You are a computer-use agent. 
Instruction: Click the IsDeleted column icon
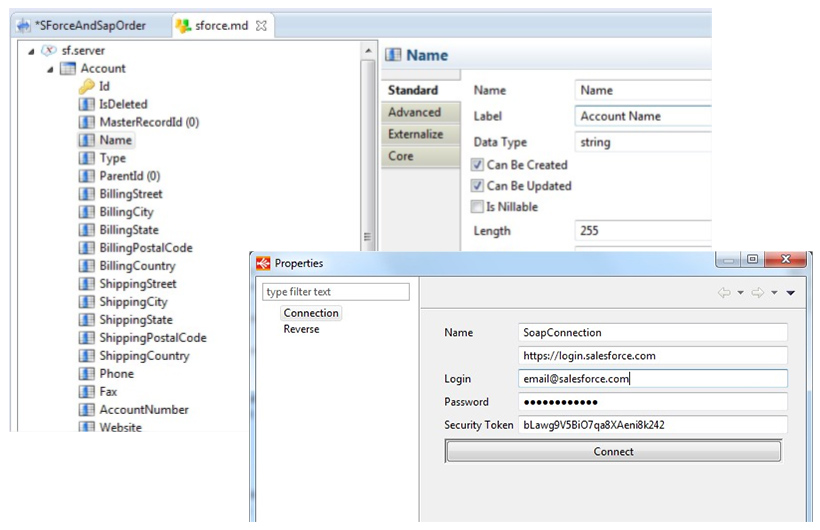pos(86,104)
